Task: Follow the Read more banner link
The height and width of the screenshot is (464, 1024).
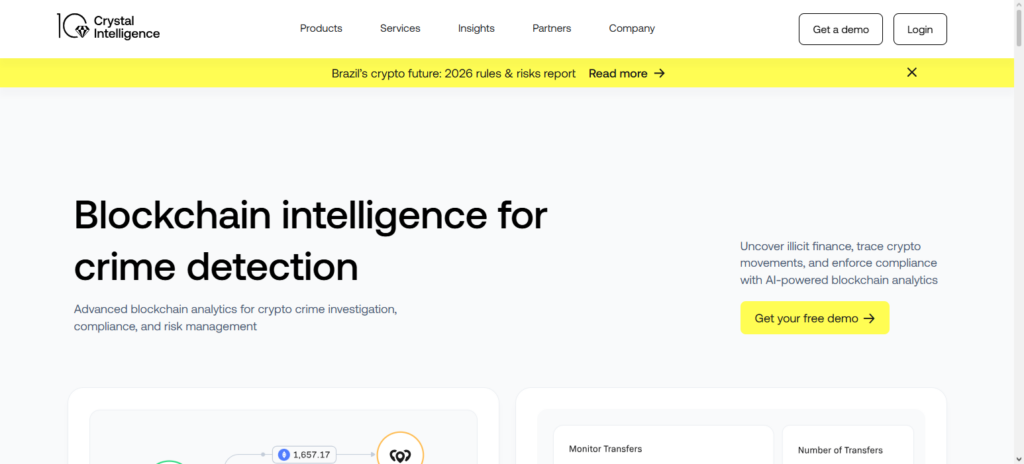Action: 626,73
